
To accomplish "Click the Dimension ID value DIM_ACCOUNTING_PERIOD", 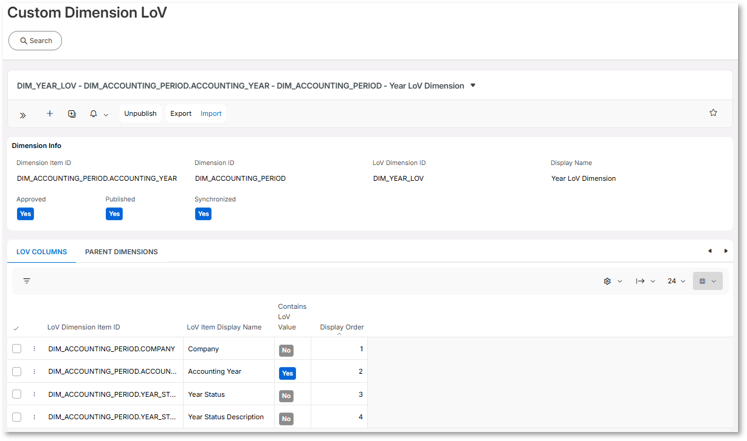I will tap(240, 179).
